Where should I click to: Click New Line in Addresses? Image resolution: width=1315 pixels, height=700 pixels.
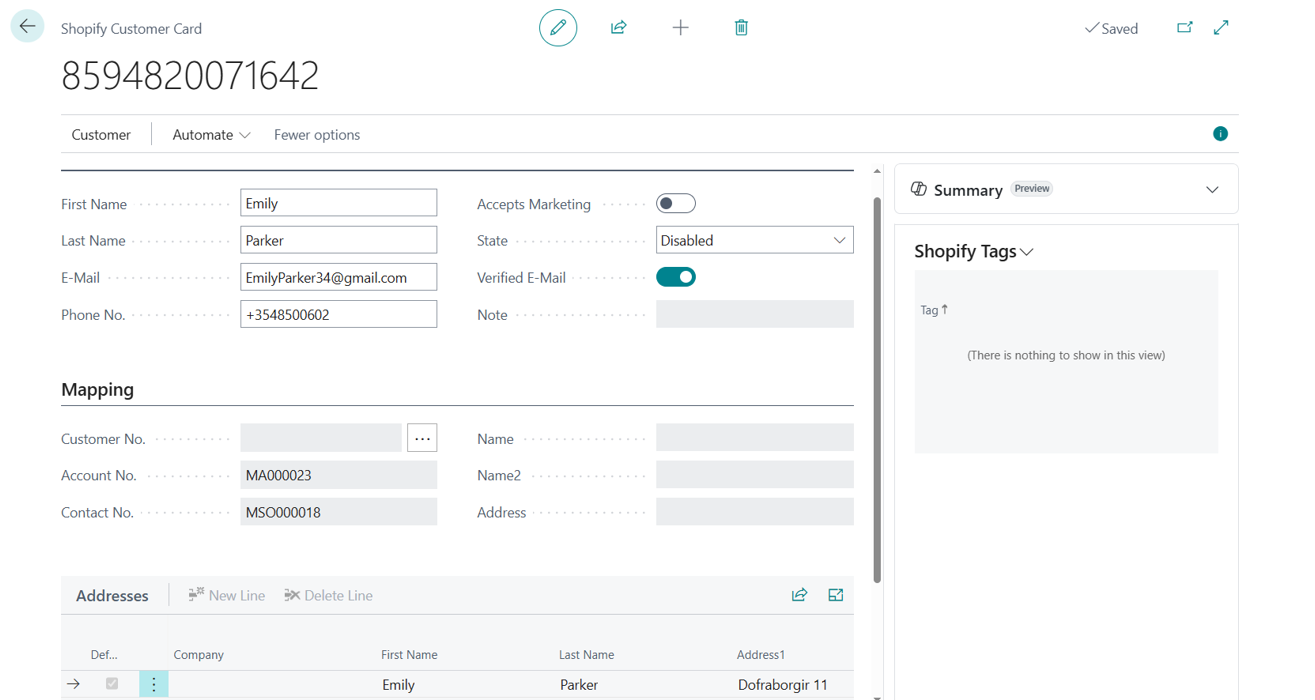coord(227,595)
